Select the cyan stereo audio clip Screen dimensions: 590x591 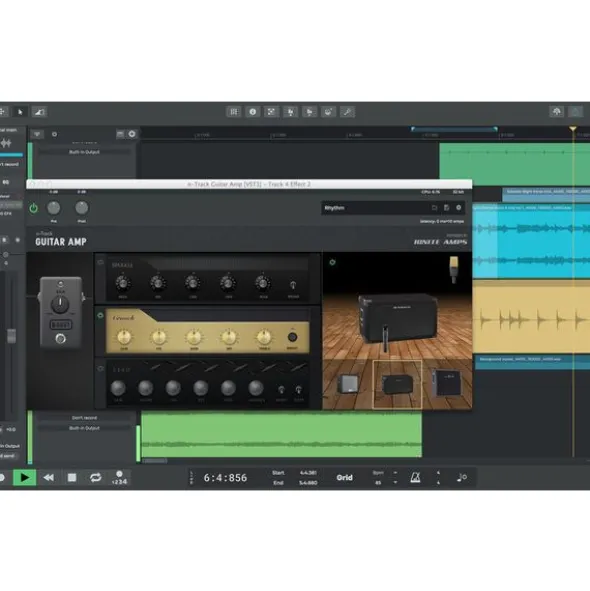coord(531,241)
